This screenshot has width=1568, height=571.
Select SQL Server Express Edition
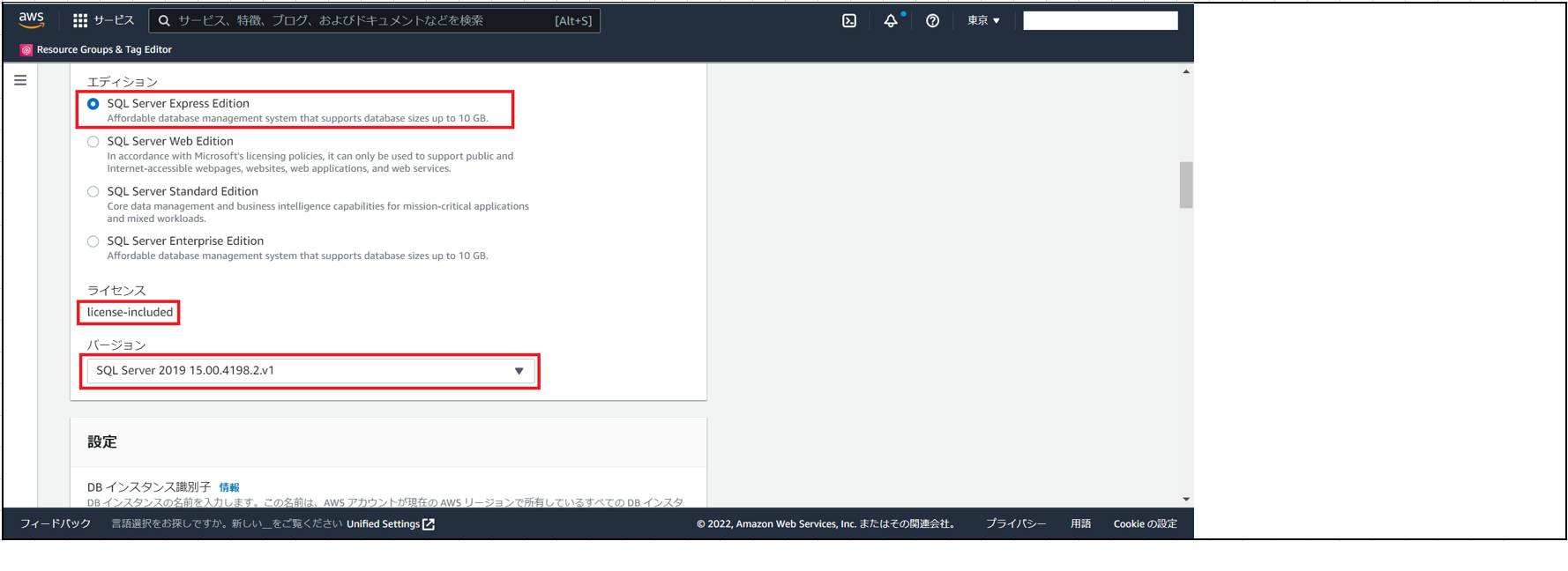(93, 104)
